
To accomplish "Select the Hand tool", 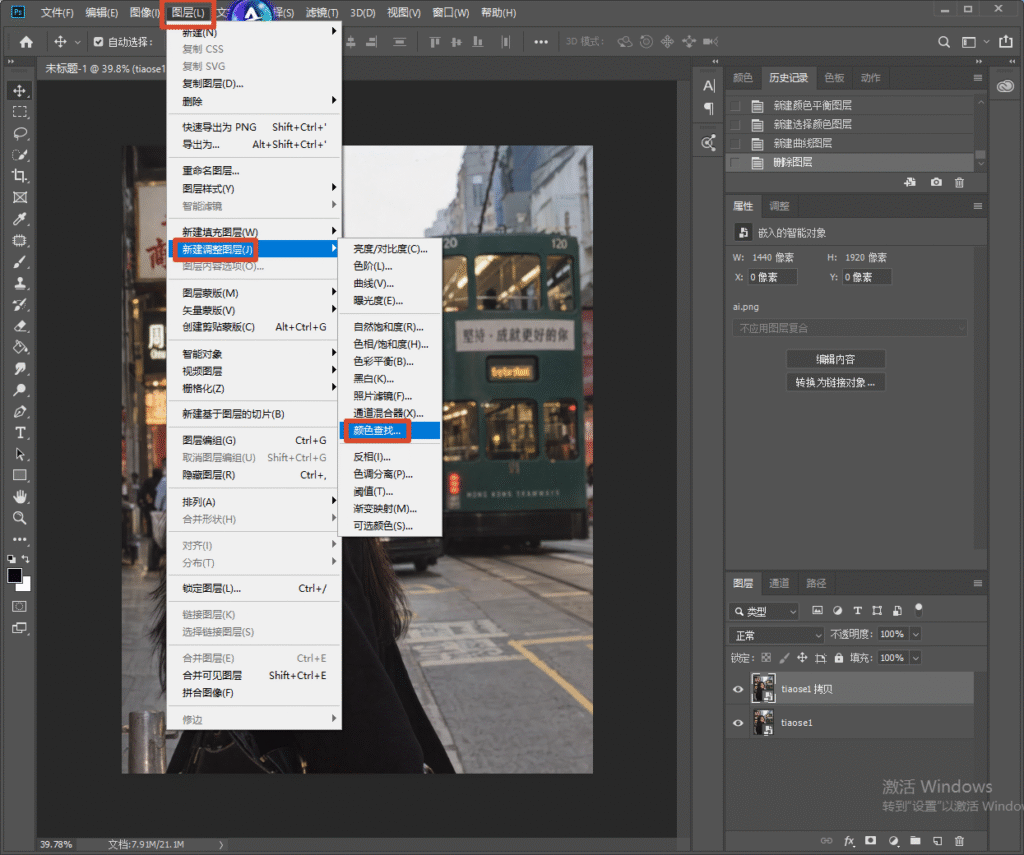I will click(20, 496).
